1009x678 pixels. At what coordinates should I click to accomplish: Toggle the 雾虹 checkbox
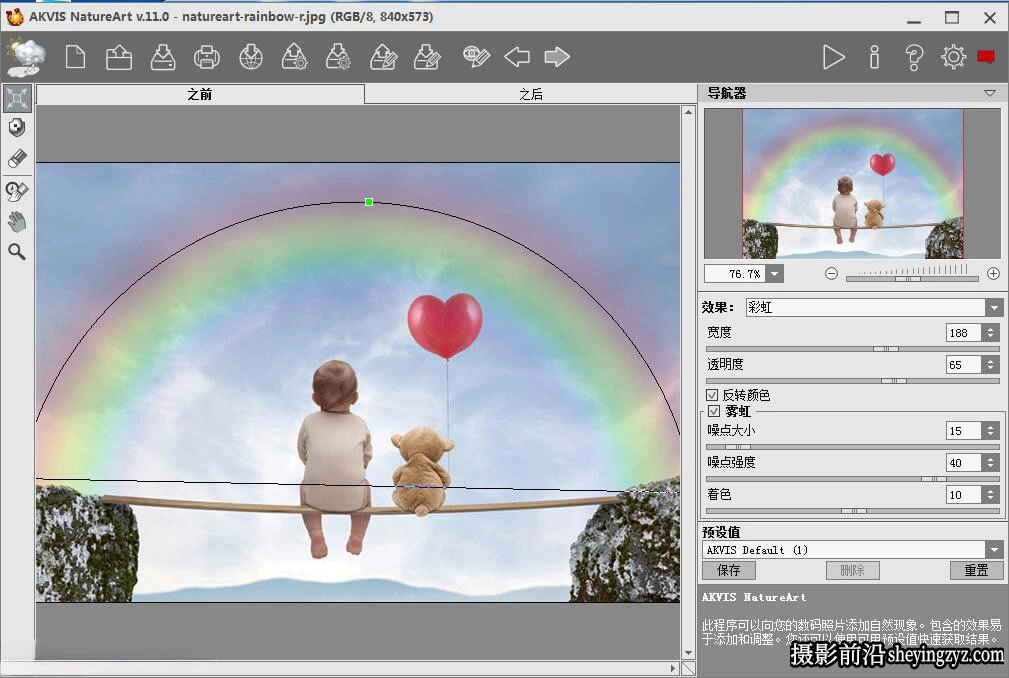714,411
